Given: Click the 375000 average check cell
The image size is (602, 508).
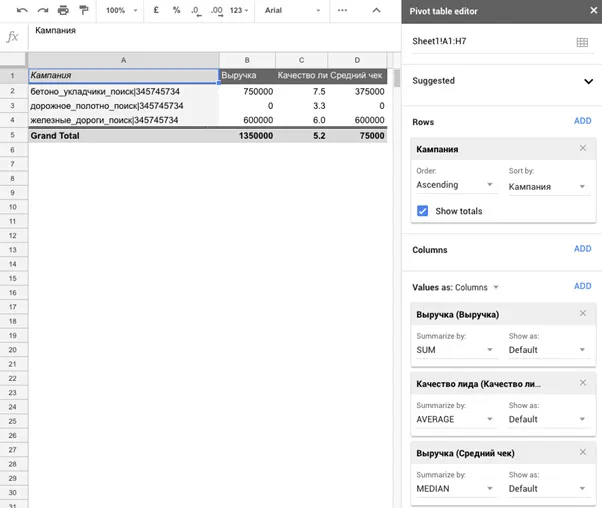Looking at the screenshot, I should (x=357, y=91).
